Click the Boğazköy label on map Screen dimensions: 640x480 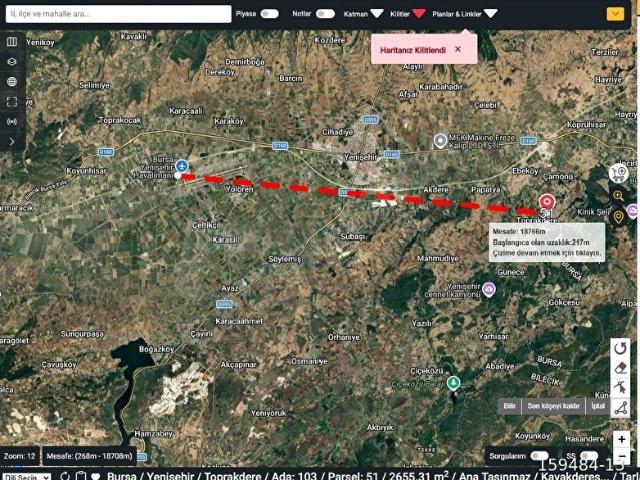tap(156, 349)
